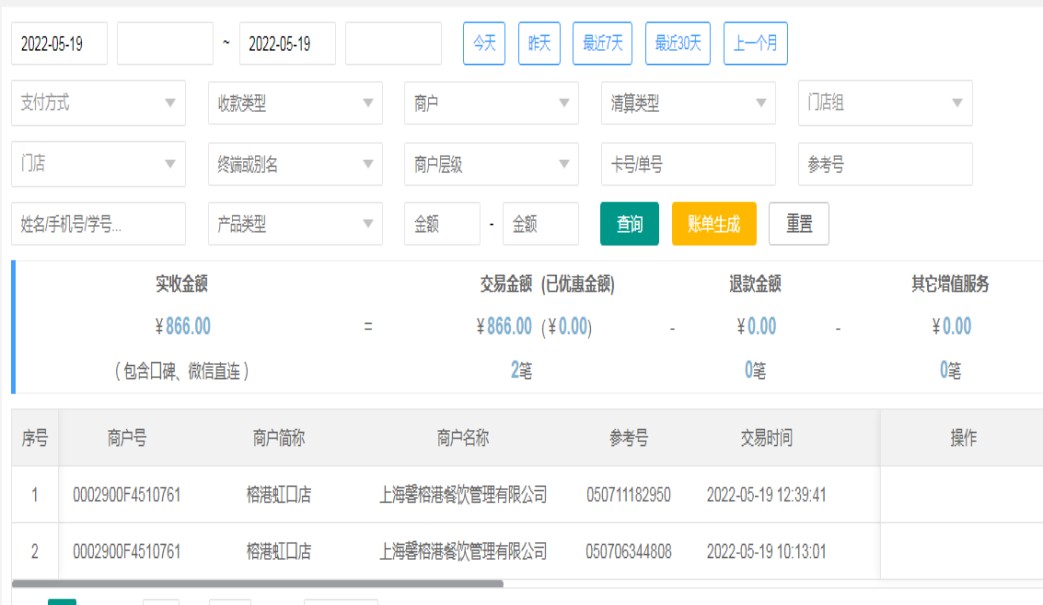Open the 商户层级 dropdown

[x=491, y=164]
